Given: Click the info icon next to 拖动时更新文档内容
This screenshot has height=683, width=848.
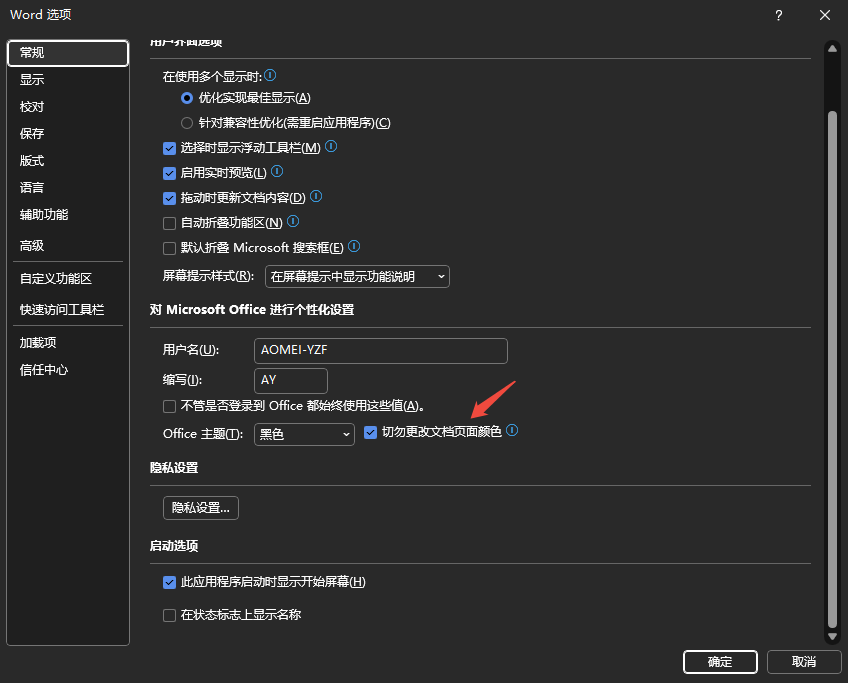Looking at the screenshot, I should click(x=315, y=197).
